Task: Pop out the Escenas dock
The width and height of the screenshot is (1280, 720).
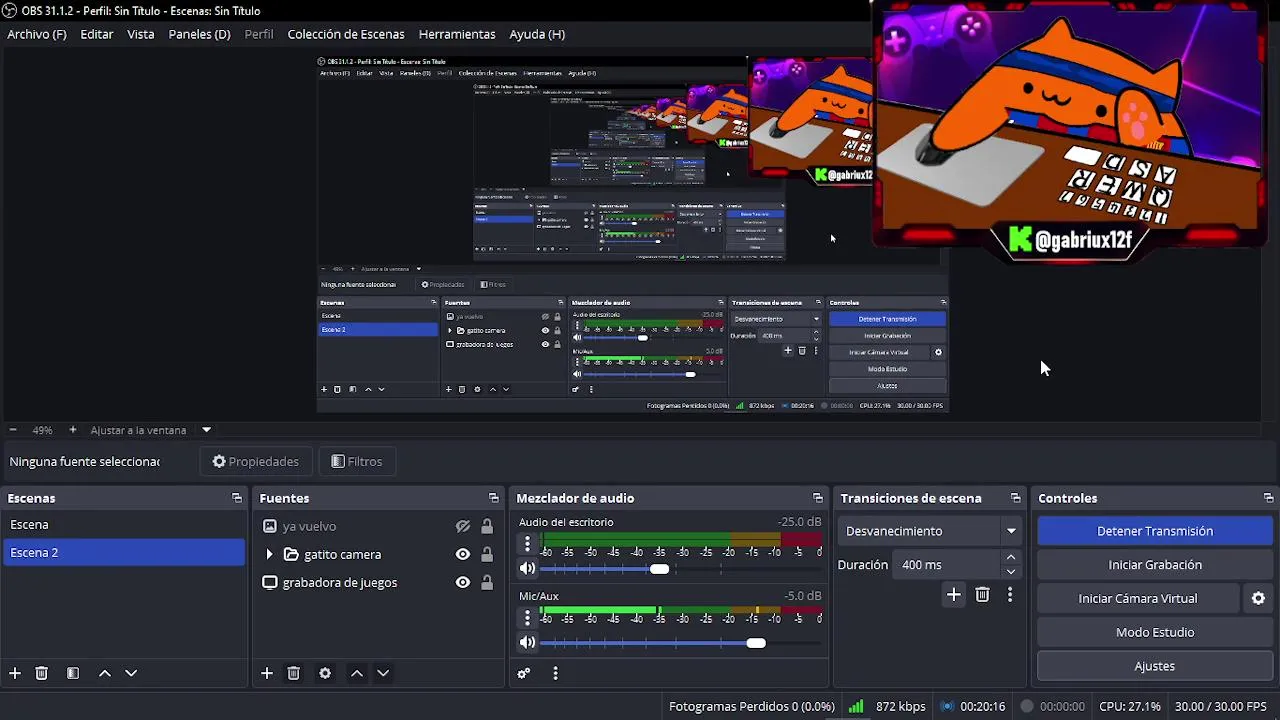Action: [237, 498]
